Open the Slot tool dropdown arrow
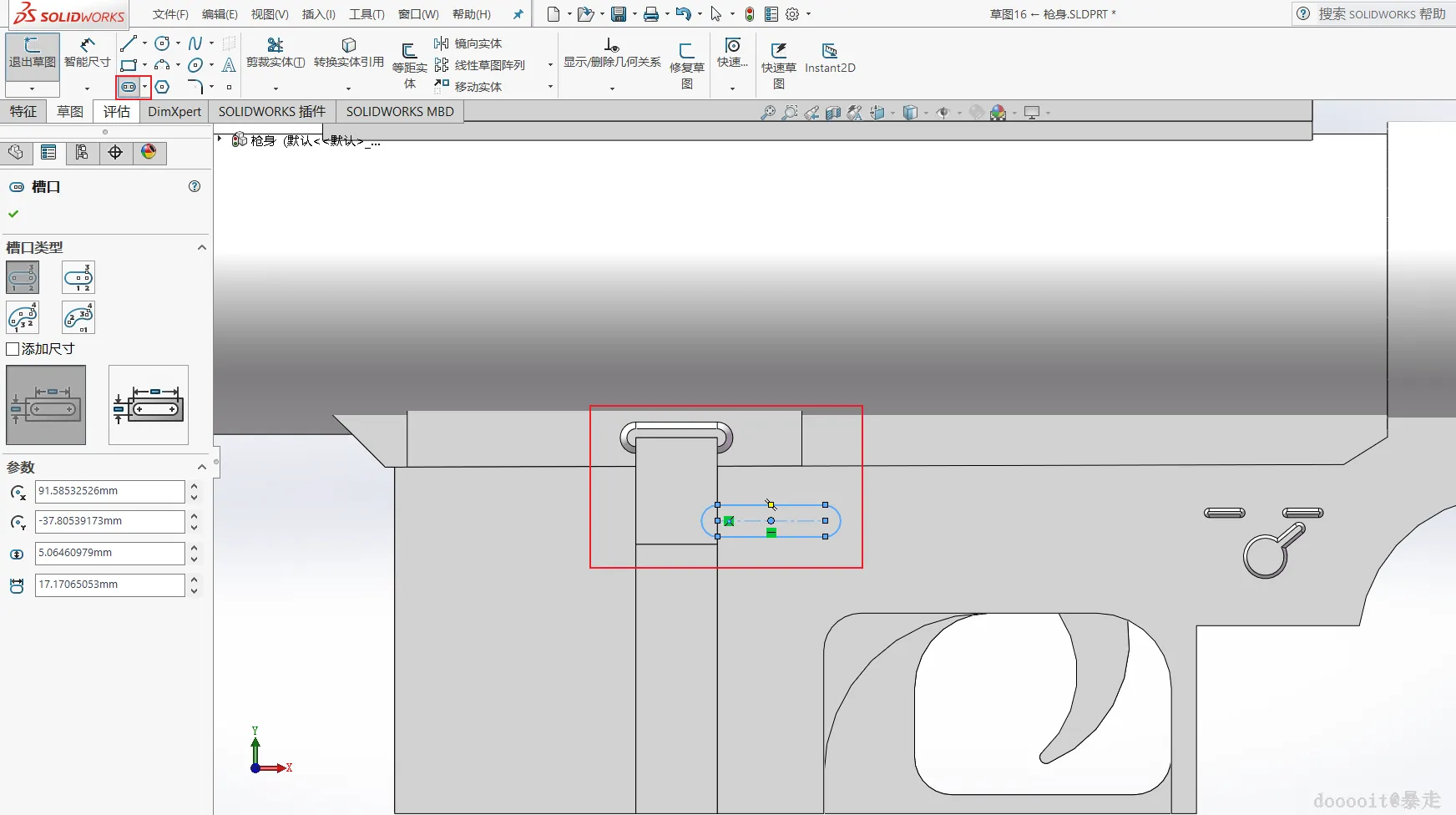The width and height of the screenshot is (1456, 815). [144, 87]
